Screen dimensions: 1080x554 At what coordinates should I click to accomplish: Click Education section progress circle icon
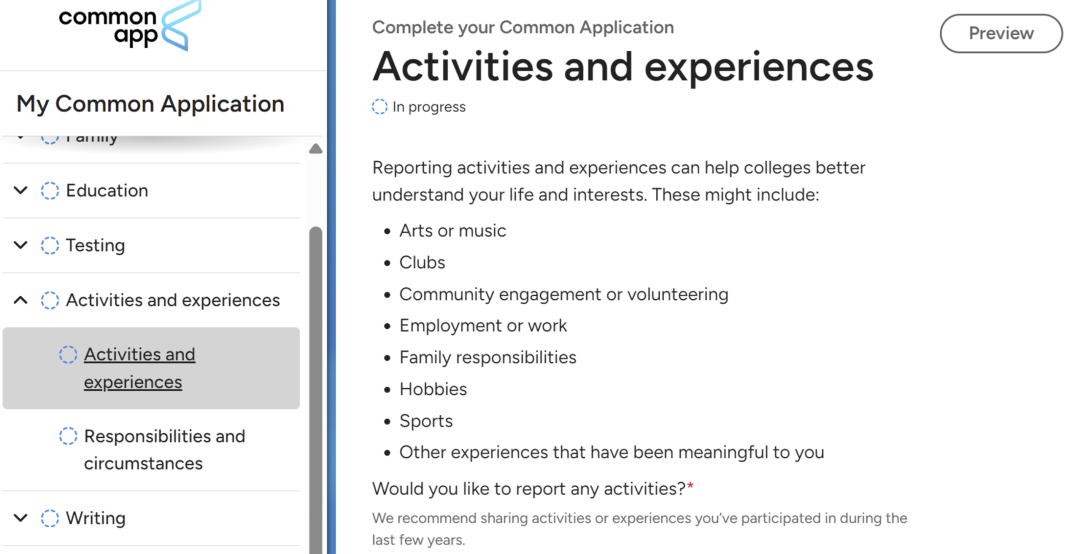[50, 191]
